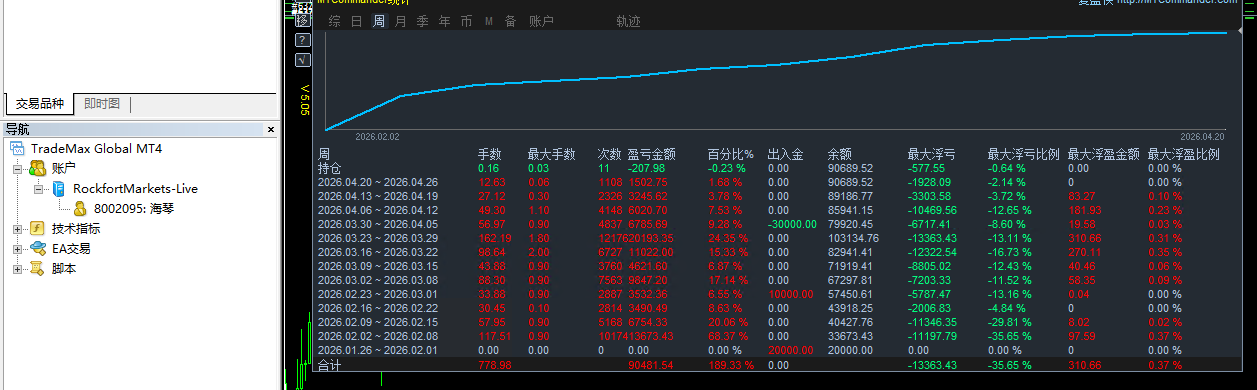
Task: Click the 技术指标 indicators icon
Action: tap(37, 228)
